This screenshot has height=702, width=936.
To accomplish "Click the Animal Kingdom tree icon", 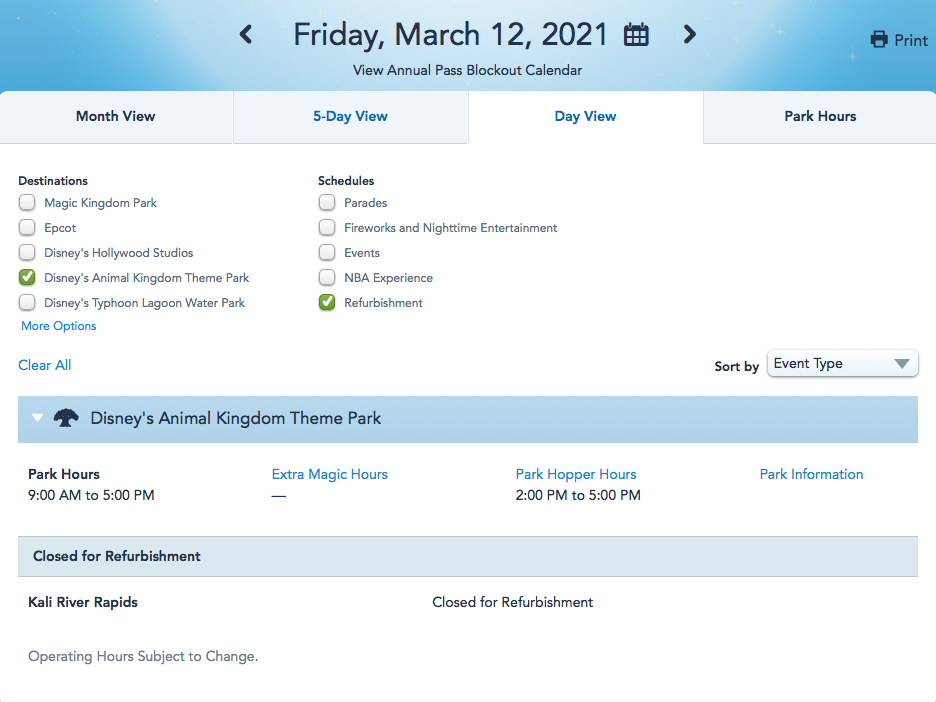I will click(66, 418).
